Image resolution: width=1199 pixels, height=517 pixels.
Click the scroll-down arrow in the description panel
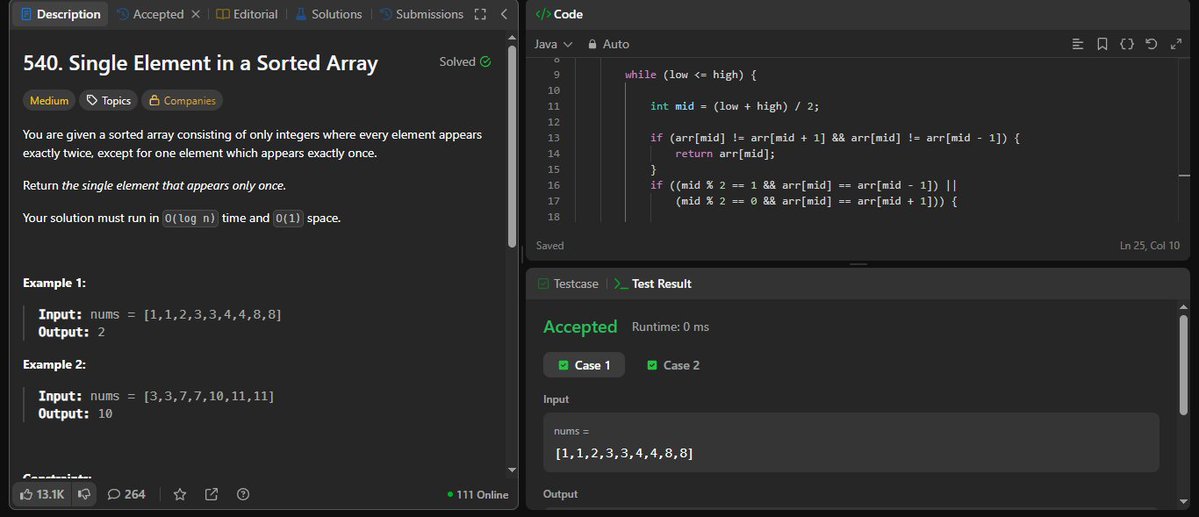click(512, 470)
